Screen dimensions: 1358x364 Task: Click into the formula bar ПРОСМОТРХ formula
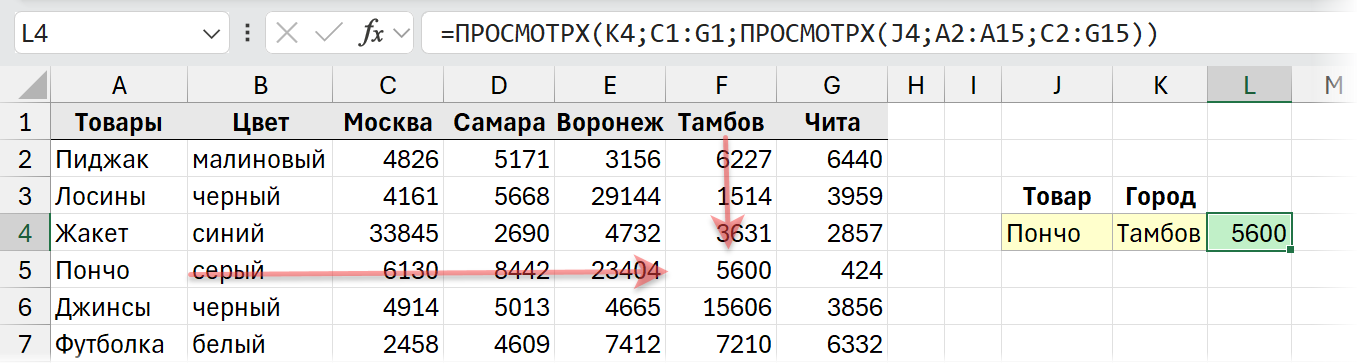click(x=800, y=34)
